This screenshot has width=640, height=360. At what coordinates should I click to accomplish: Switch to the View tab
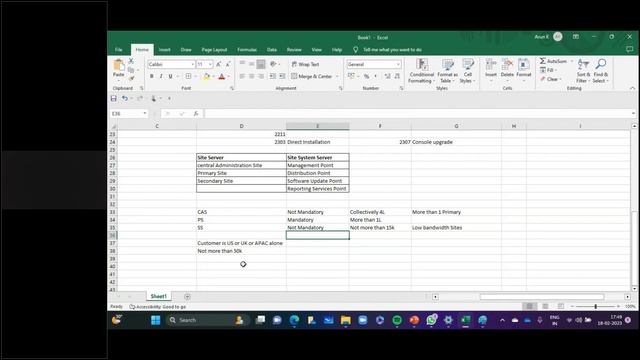(316, 50)
